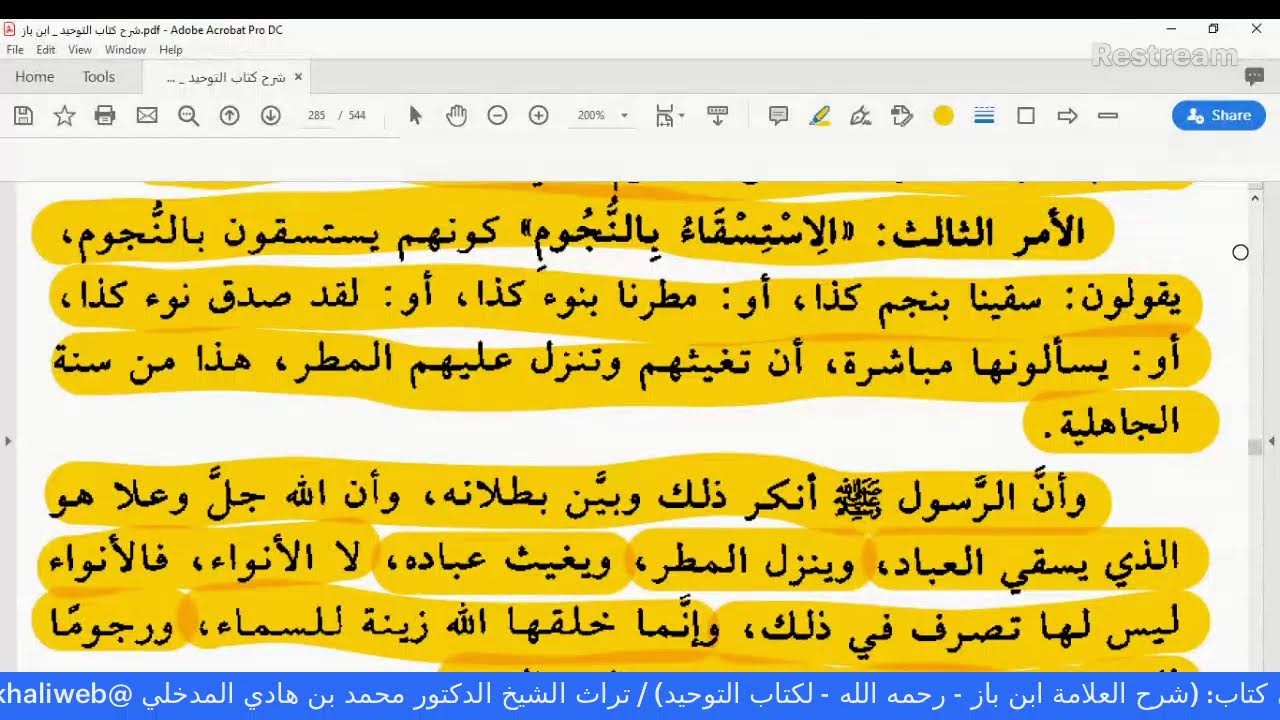Open the File menu
1280x720 pixels.
click(x=15, y=50)
